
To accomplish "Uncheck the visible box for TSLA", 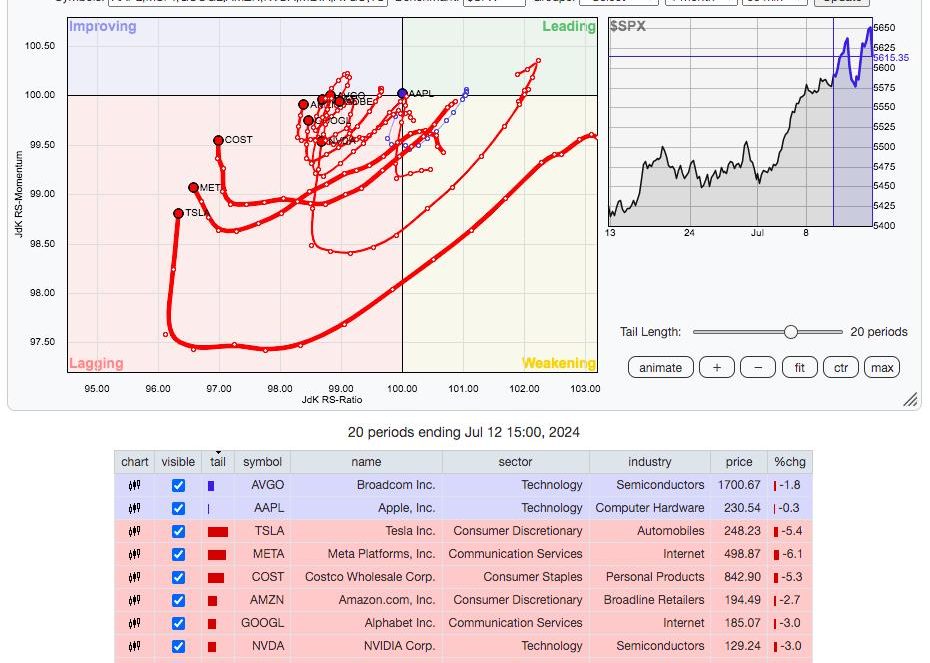I will coord(178,531).
